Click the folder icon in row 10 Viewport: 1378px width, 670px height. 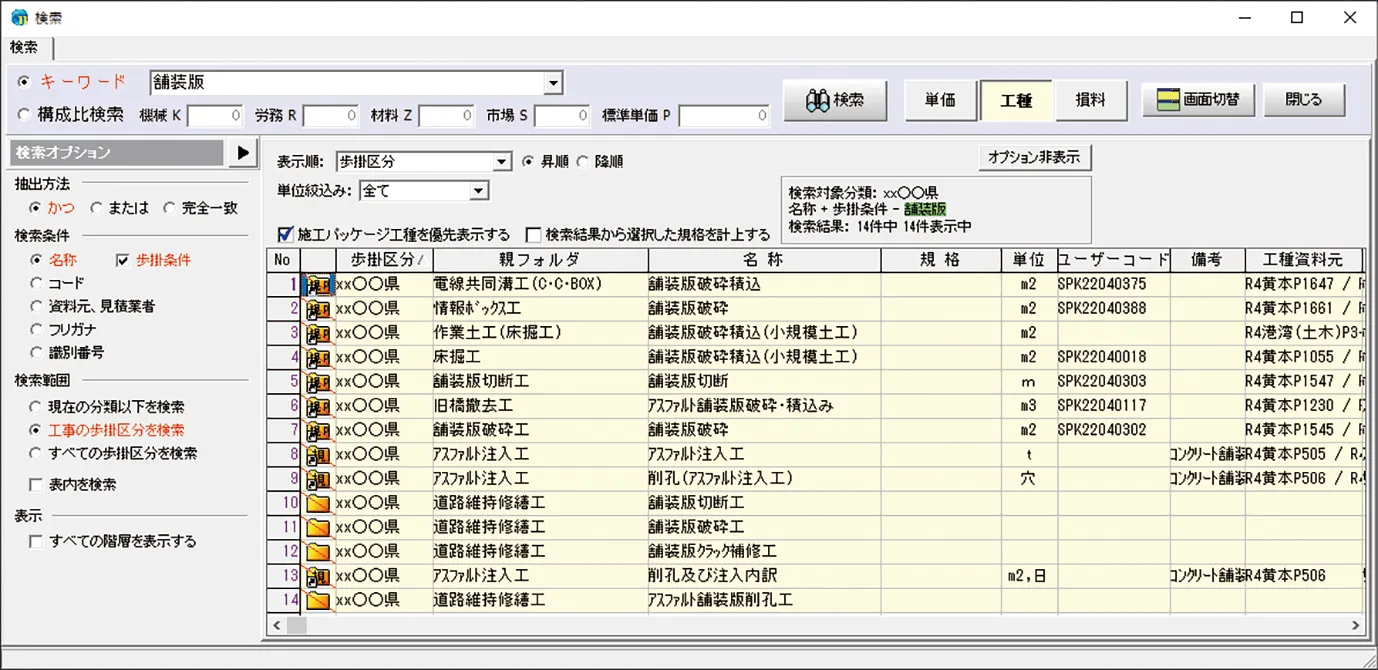click(318, 502)
